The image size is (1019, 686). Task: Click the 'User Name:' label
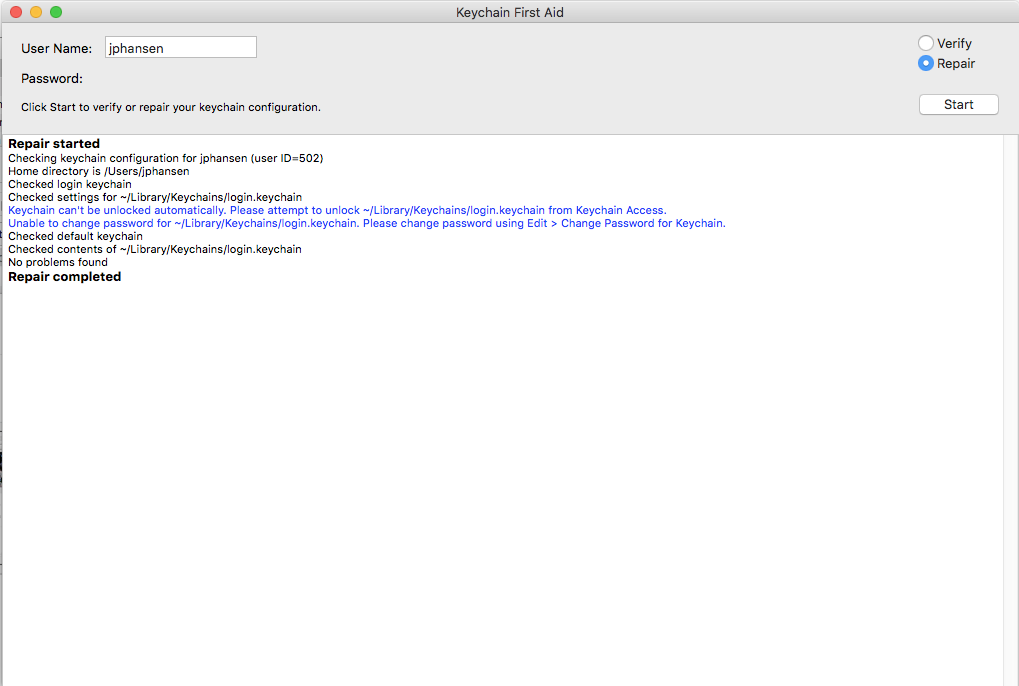(57, 49)
